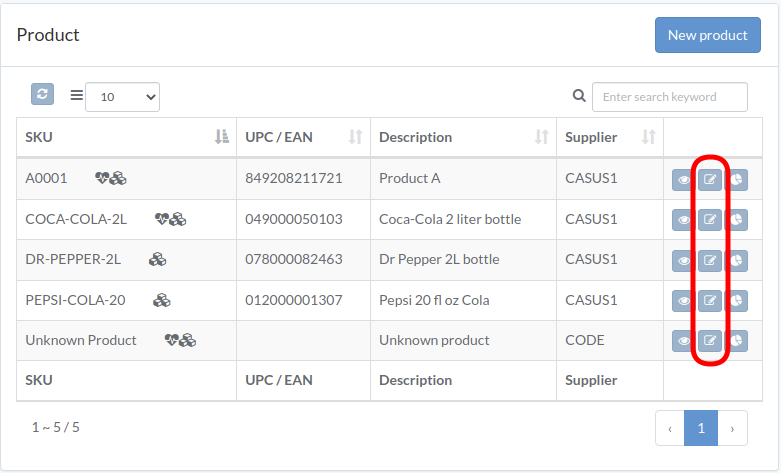Open pie chart for DR-PEPPER-2L

(x=737, y=260)
